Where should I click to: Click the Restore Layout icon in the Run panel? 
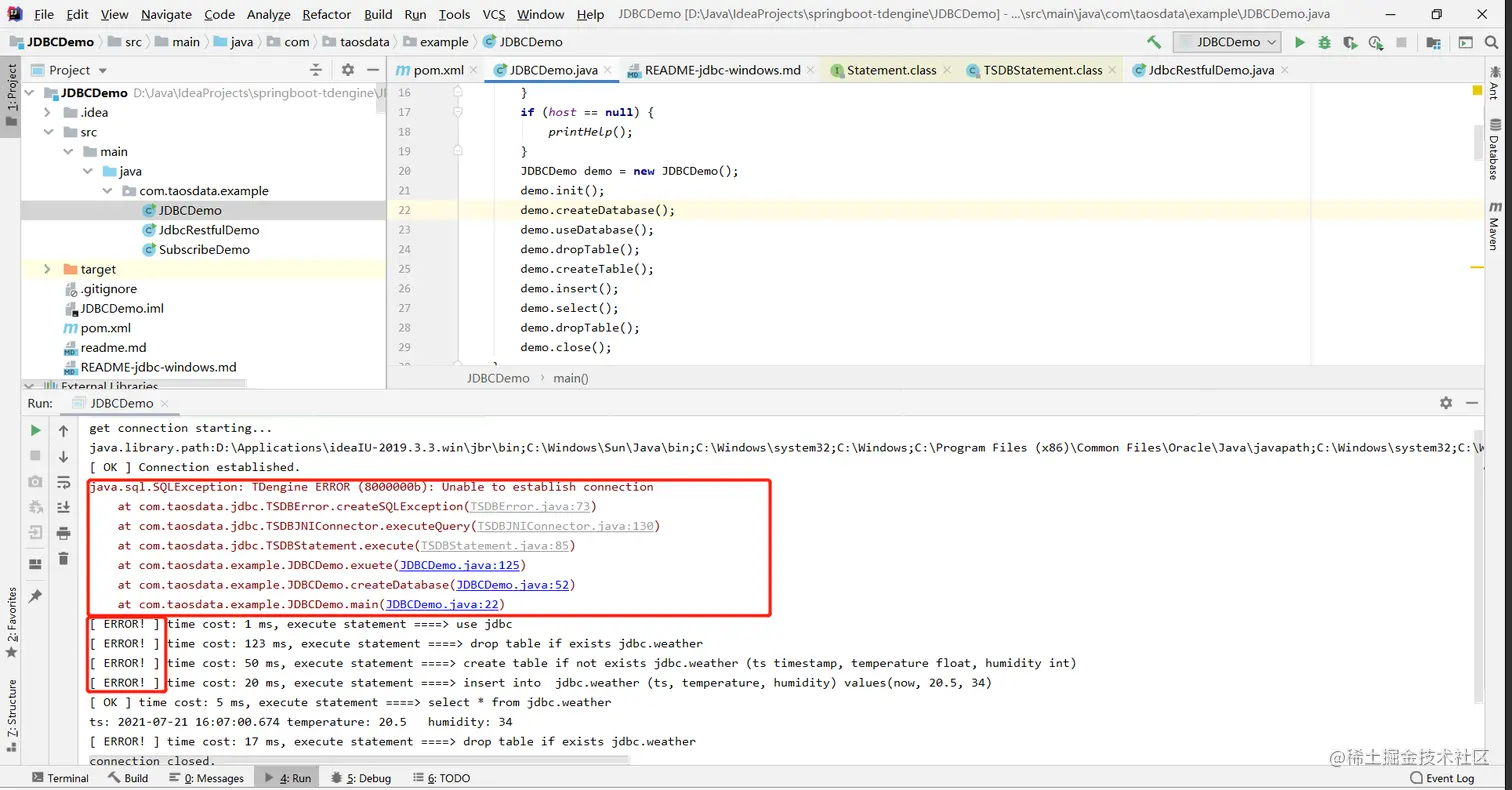click(35, 564)
